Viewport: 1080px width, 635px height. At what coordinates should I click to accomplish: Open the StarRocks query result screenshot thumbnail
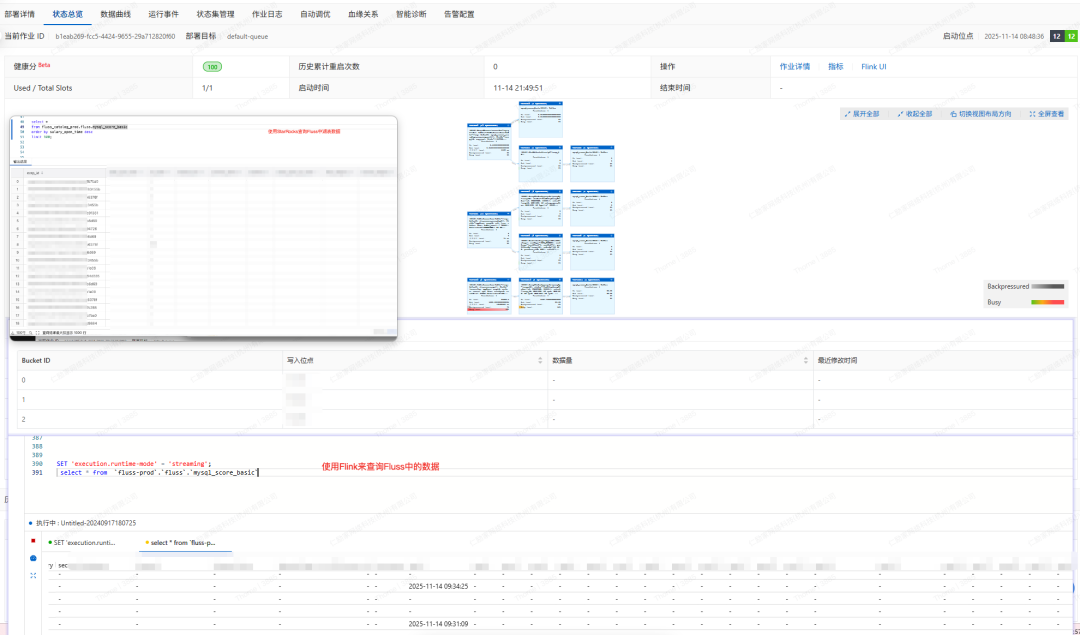tap(203, 228)
